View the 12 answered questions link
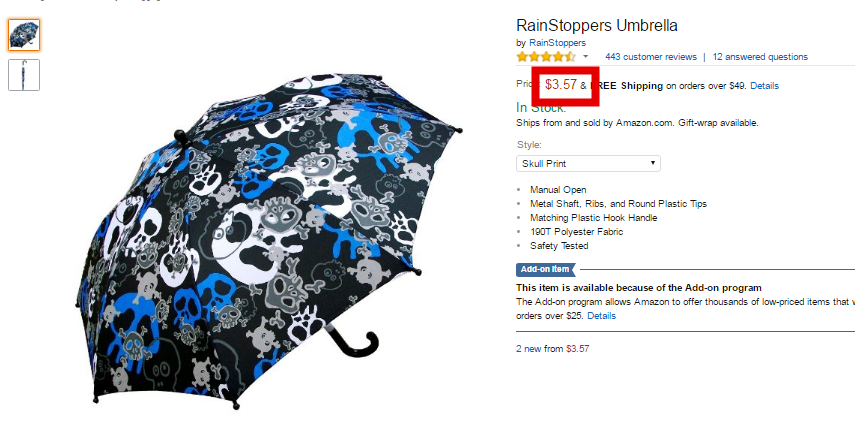Screen dimensions: 855x426 coord(760,57)
